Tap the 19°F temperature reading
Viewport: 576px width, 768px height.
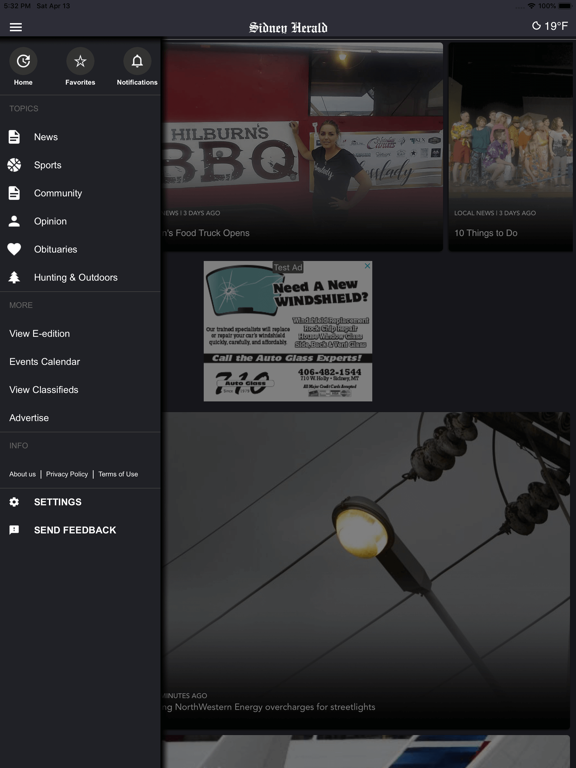(556, 26)
